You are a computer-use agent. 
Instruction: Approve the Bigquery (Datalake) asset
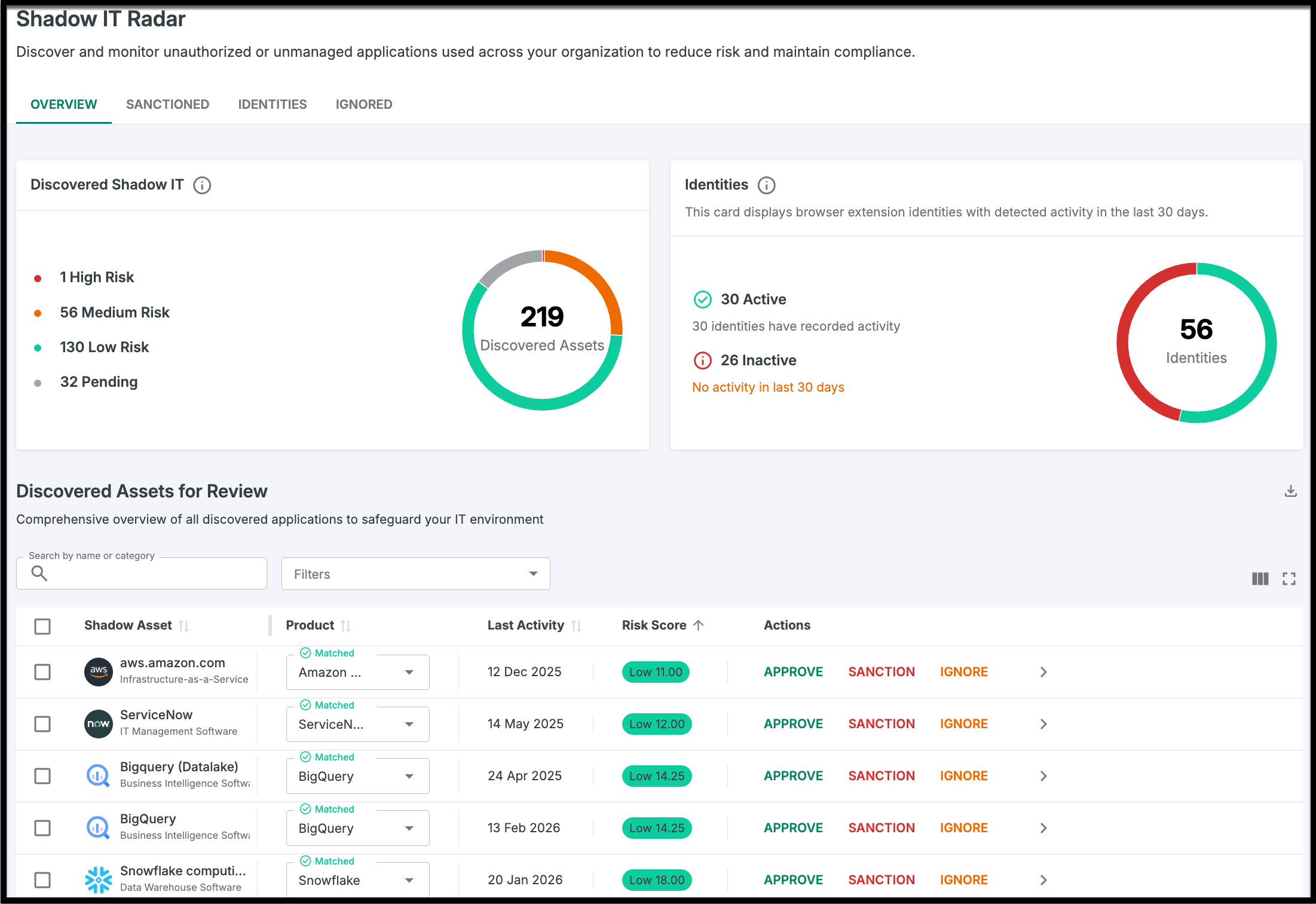click(793, 776)
